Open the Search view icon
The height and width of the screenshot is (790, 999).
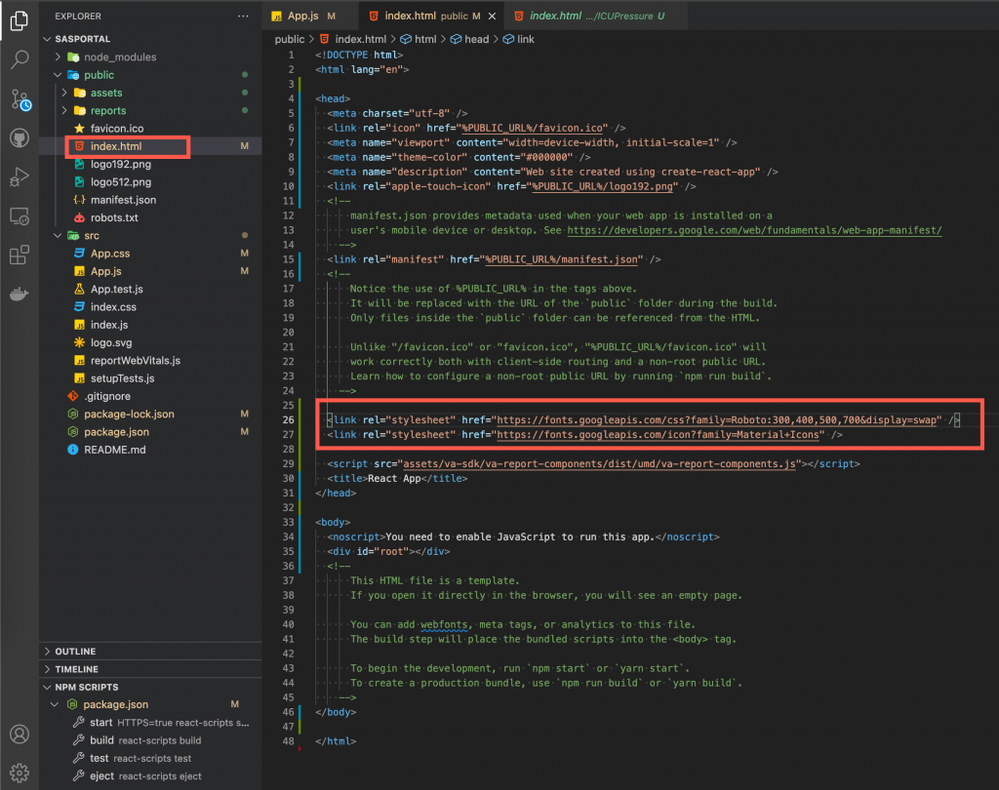(19, 60)
